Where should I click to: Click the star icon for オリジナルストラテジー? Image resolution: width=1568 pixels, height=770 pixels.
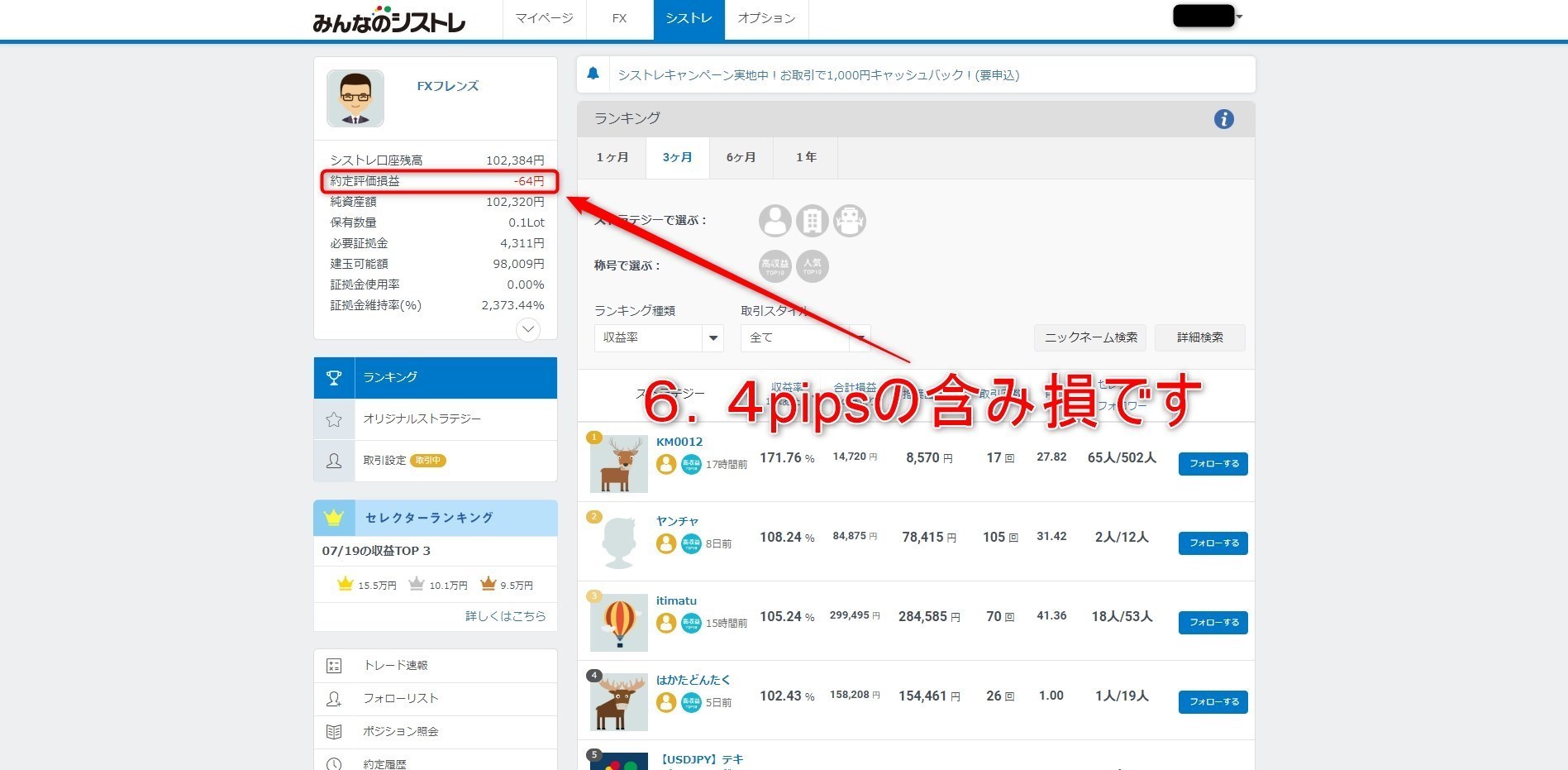tap(334, 419)
